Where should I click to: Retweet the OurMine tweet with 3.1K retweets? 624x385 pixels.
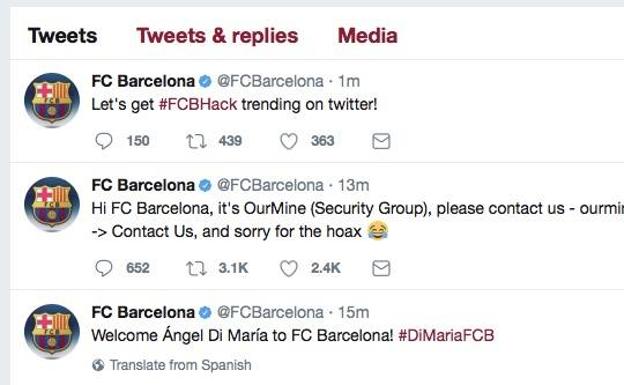[x=196, y=268]
